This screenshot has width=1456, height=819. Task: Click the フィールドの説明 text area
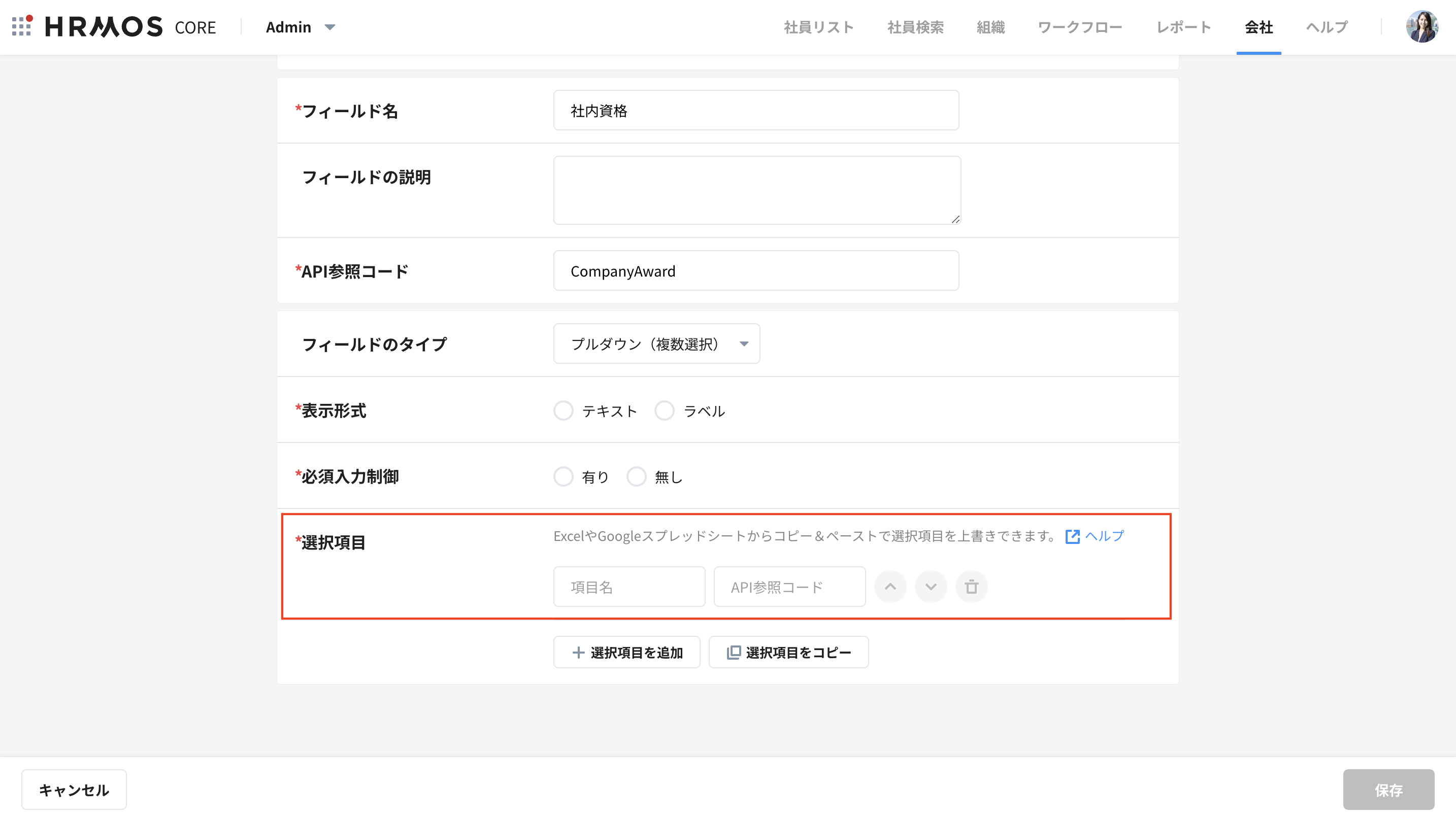(x=756, y=190)
